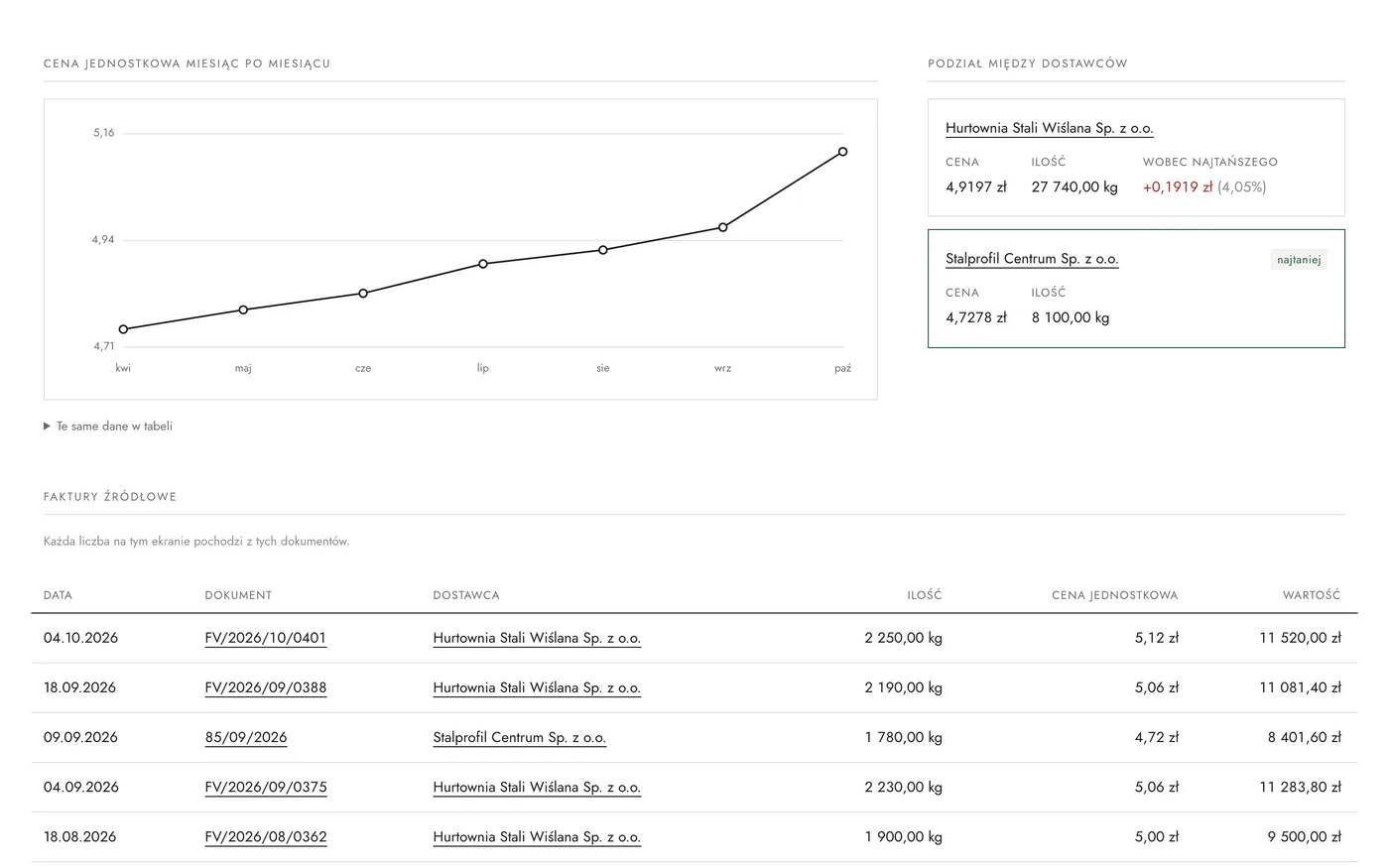1389x868 pixels.
Task: Open invoice FV/2026/09/0388
Action: point(265,687)
